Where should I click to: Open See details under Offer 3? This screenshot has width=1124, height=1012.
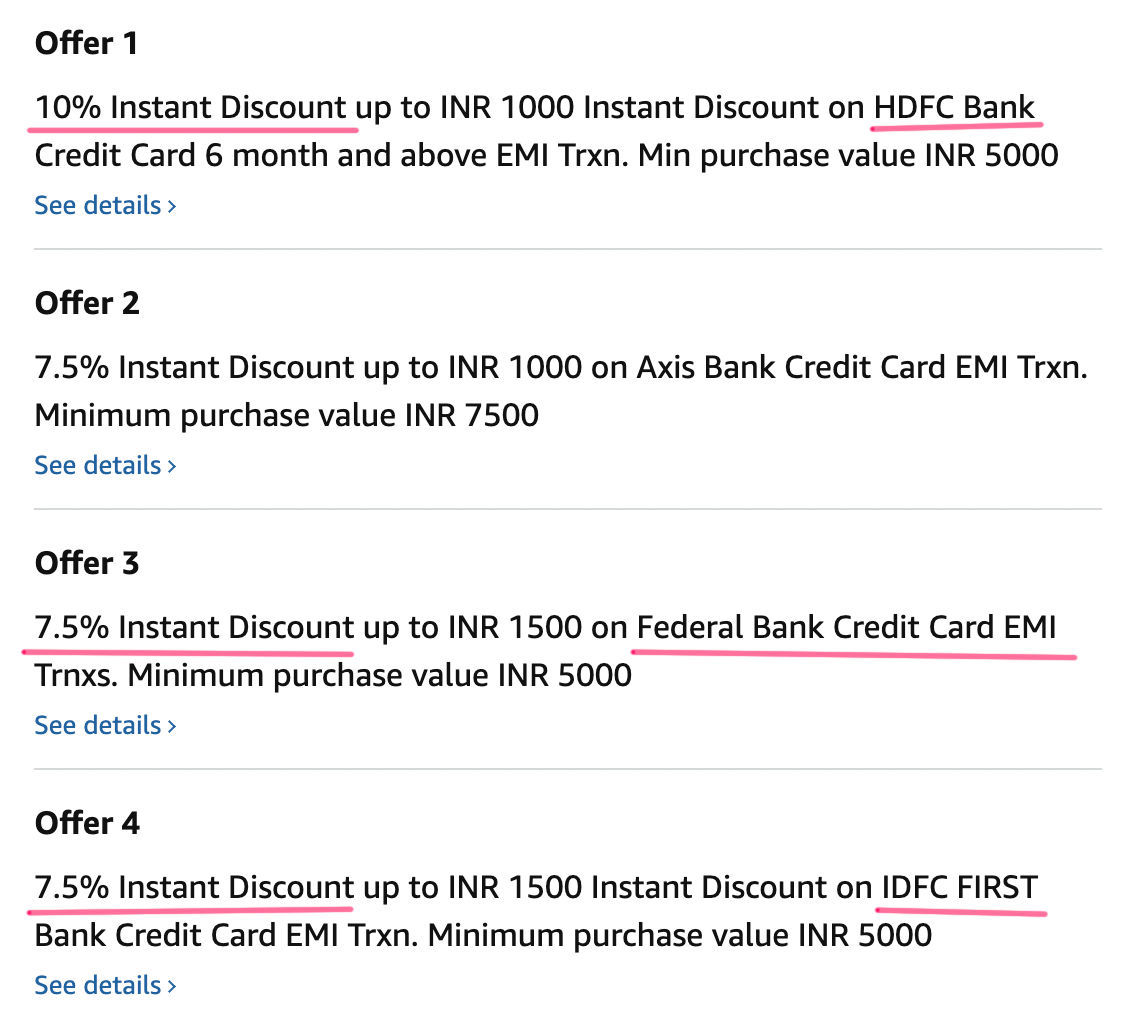coord(105,726)
